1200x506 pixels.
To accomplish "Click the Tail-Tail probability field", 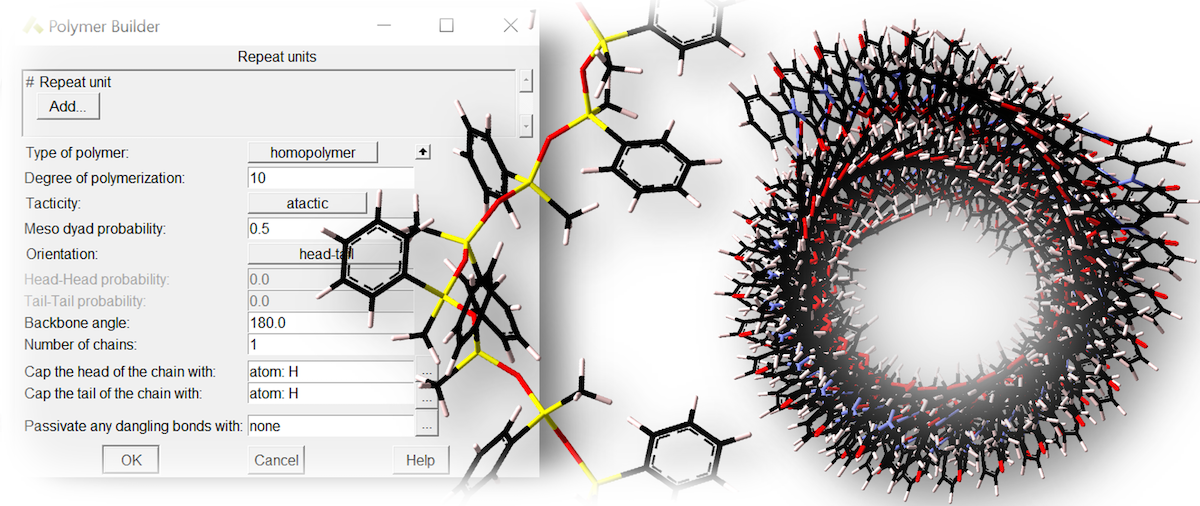I will 331,301.
